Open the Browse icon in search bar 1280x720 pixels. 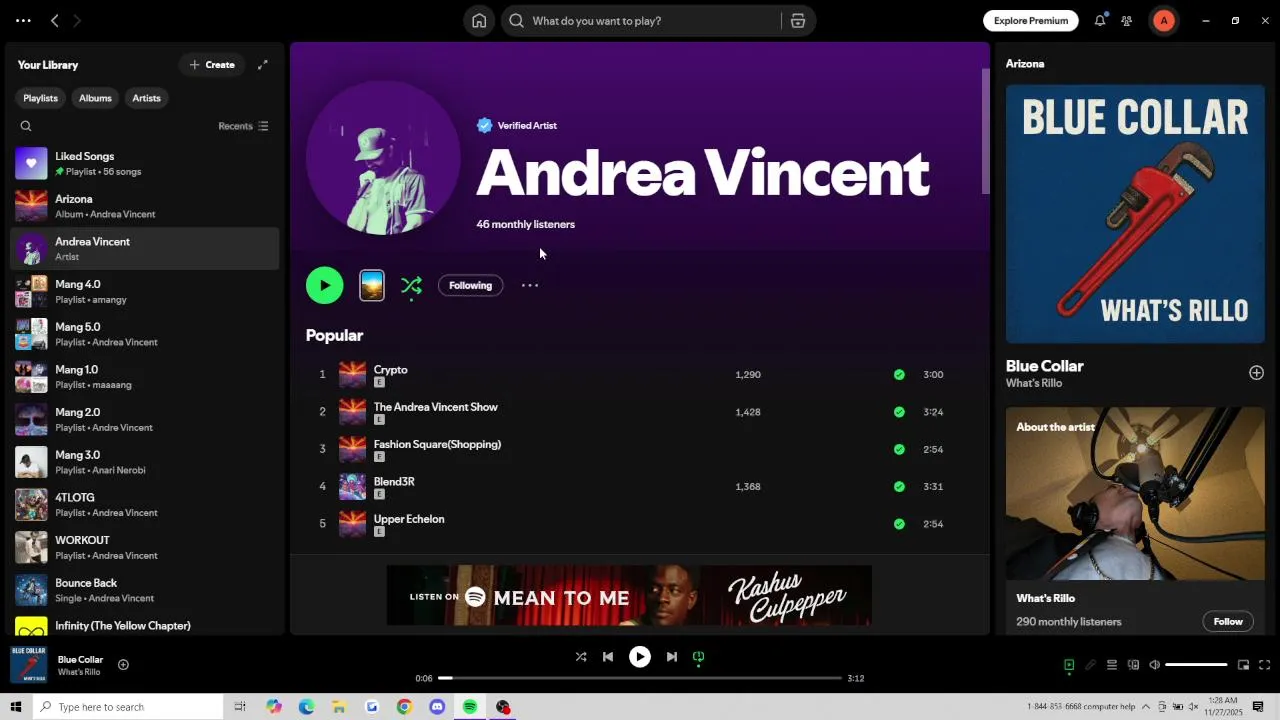click(x=798, y=21)
